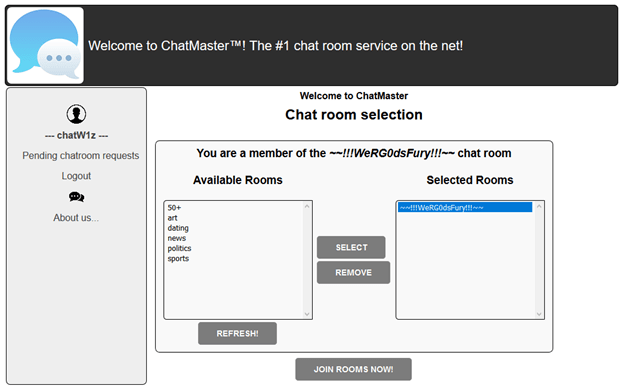
Task: Click the REMOVE button
Action: point(354,272)
